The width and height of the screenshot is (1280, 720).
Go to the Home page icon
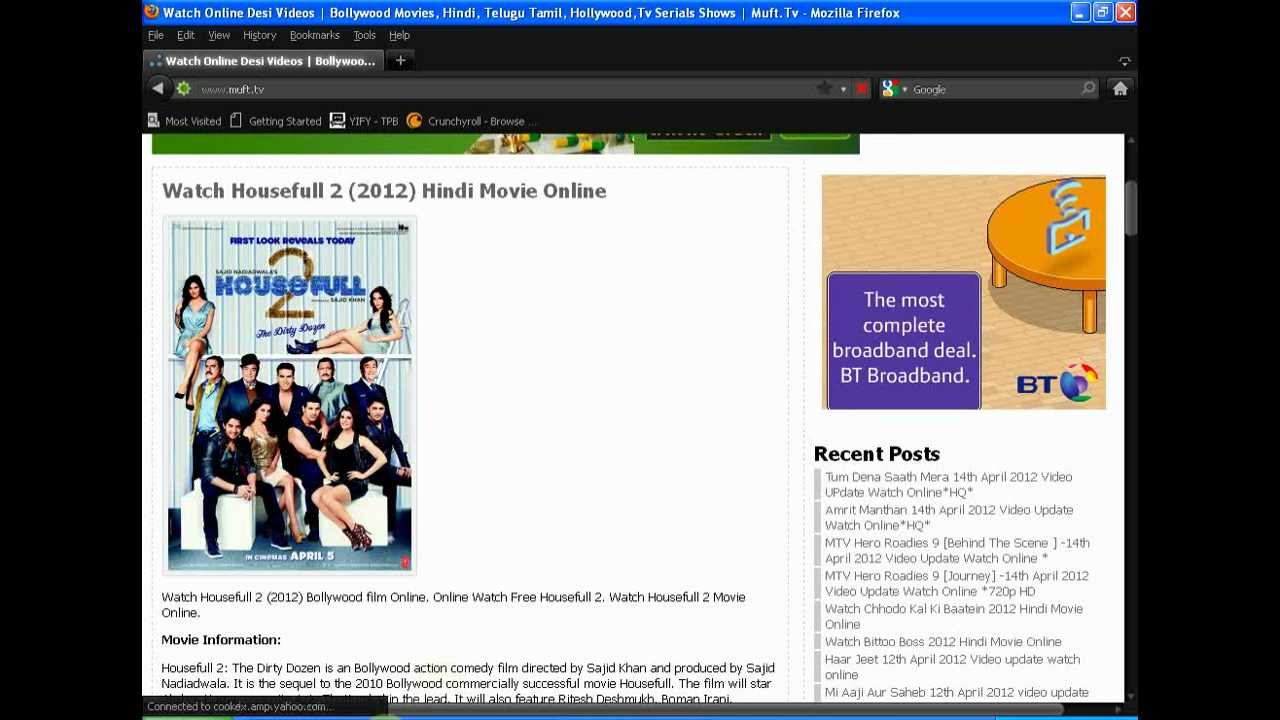[x=1120, y=89]
